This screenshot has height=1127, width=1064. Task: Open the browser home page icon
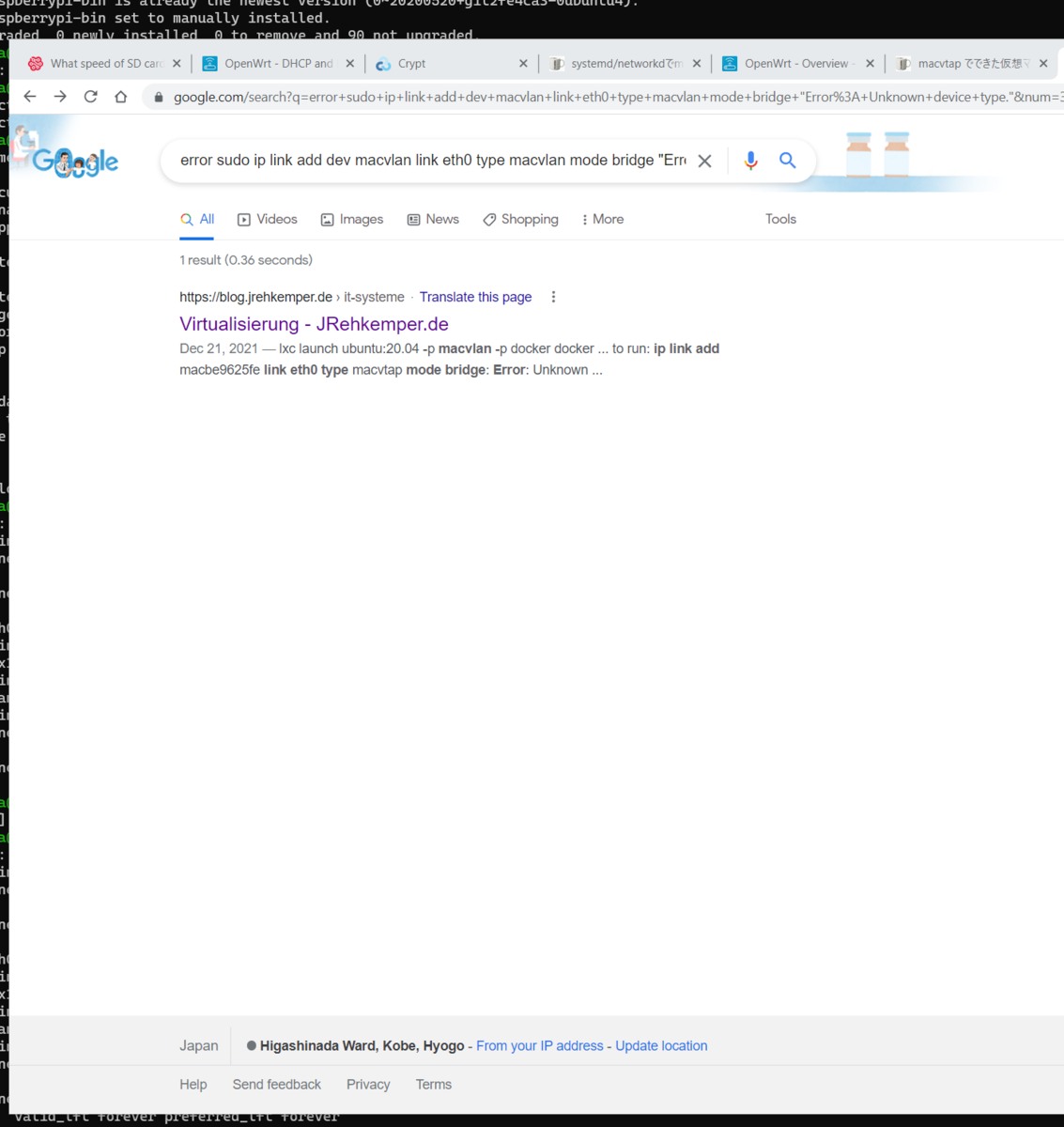tap(120, 97)
